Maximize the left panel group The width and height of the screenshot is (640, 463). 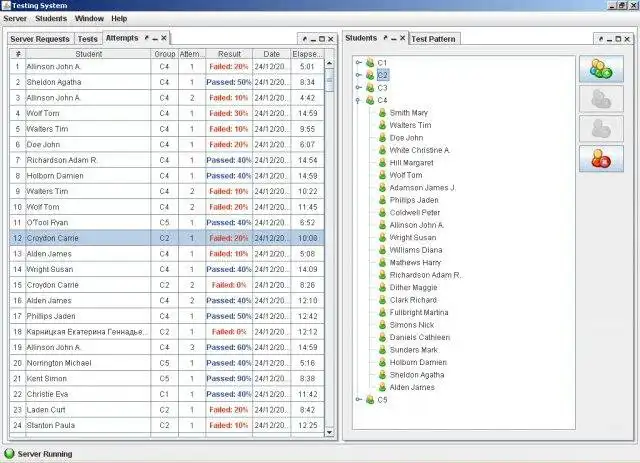(322, 39)
